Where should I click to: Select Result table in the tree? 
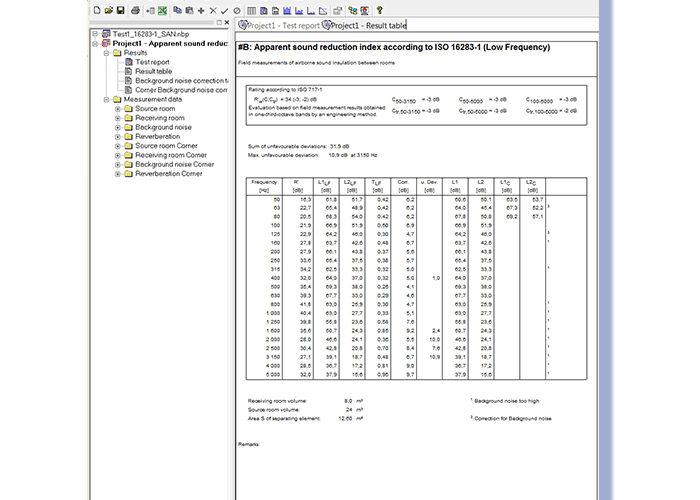(154, 71)
